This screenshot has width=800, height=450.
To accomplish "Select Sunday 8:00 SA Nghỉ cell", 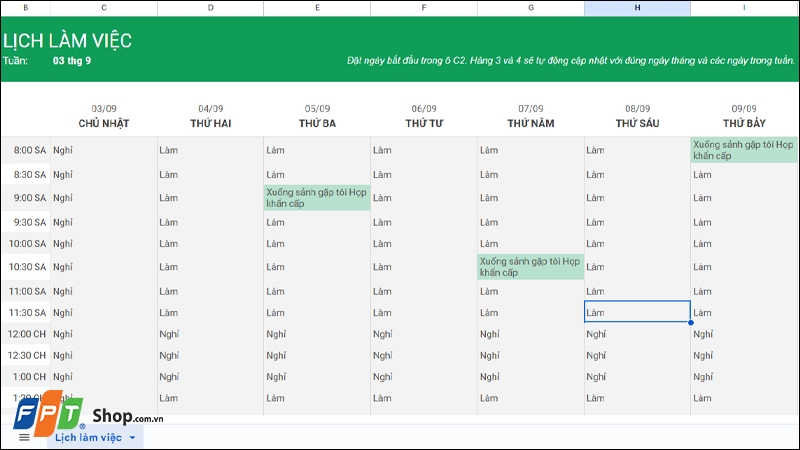I will tap(104, 150).
